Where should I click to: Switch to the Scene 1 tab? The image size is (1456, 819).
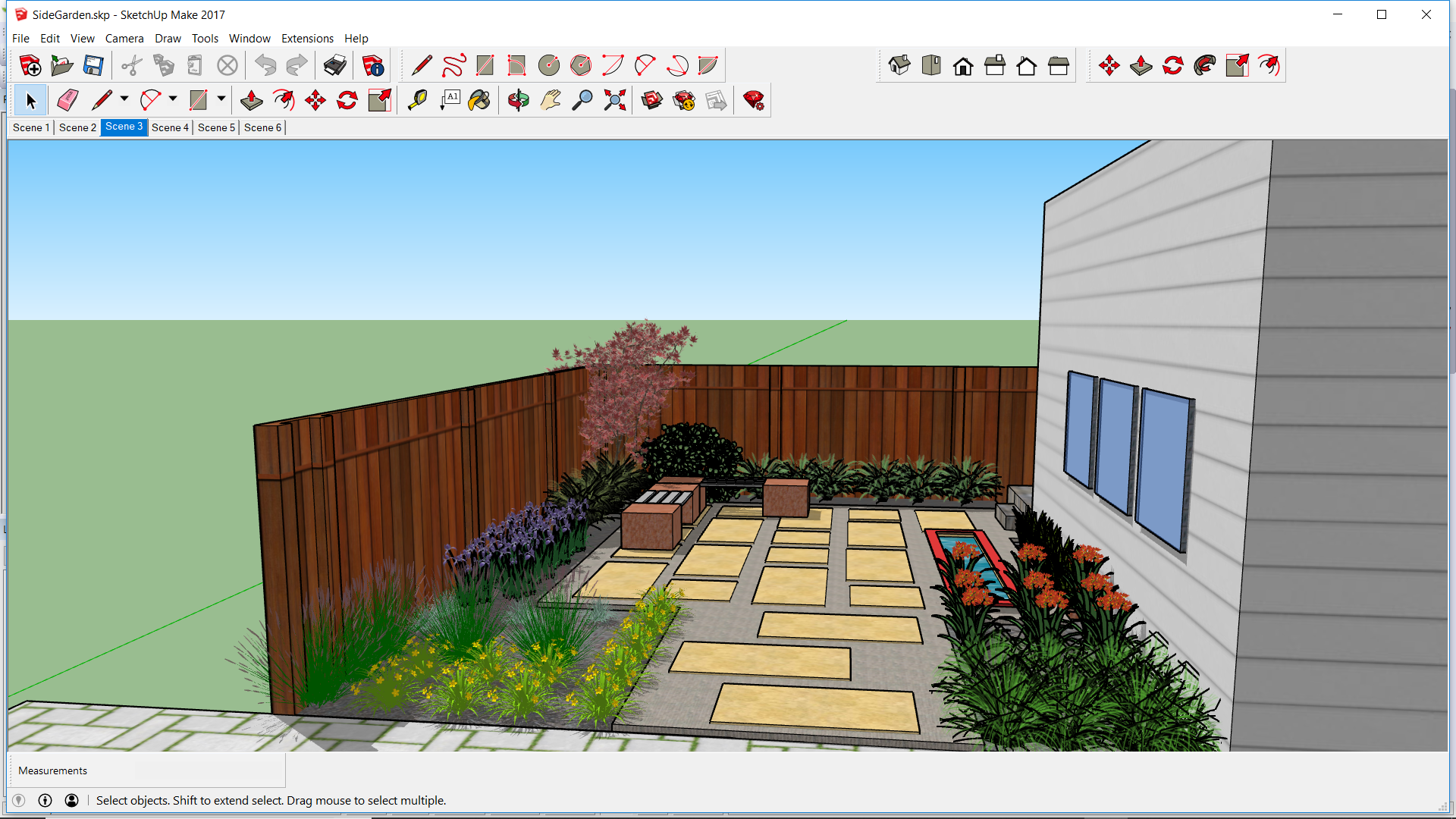(31, 127)
